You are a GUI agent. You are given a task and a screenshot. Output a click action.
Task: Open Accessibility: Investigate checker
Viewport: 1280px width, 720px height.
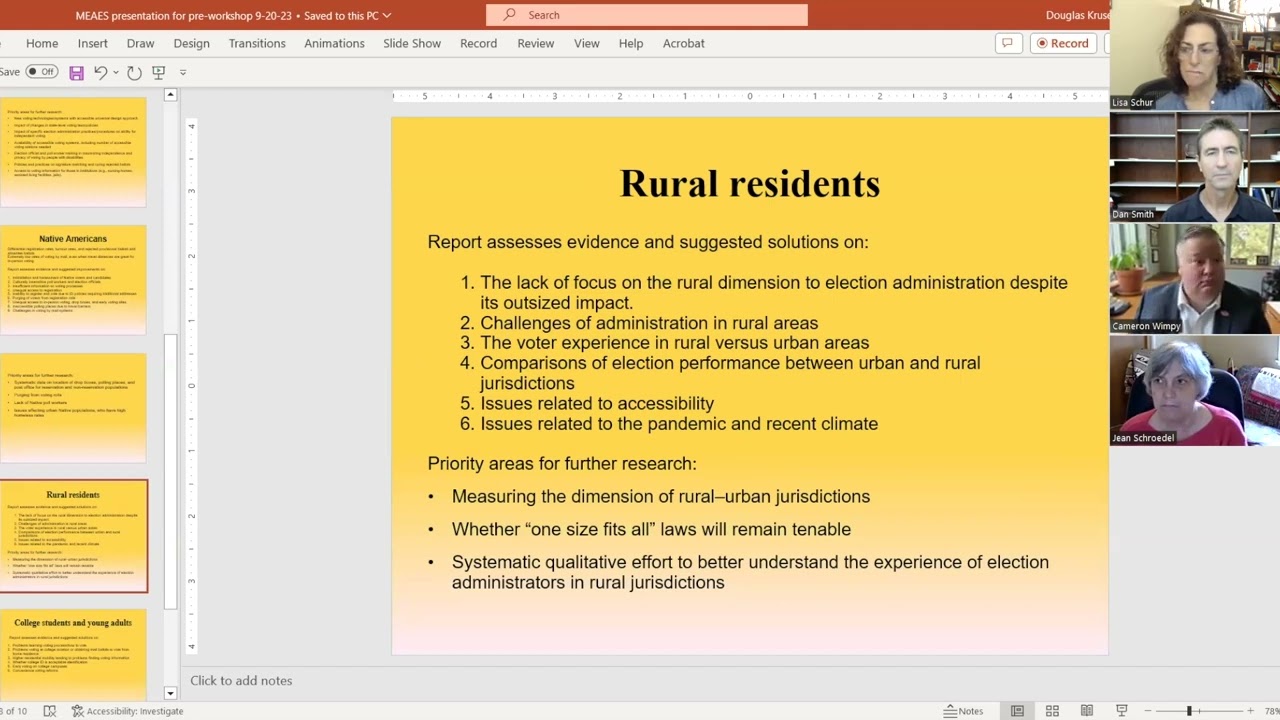click(x=127, y=711)
